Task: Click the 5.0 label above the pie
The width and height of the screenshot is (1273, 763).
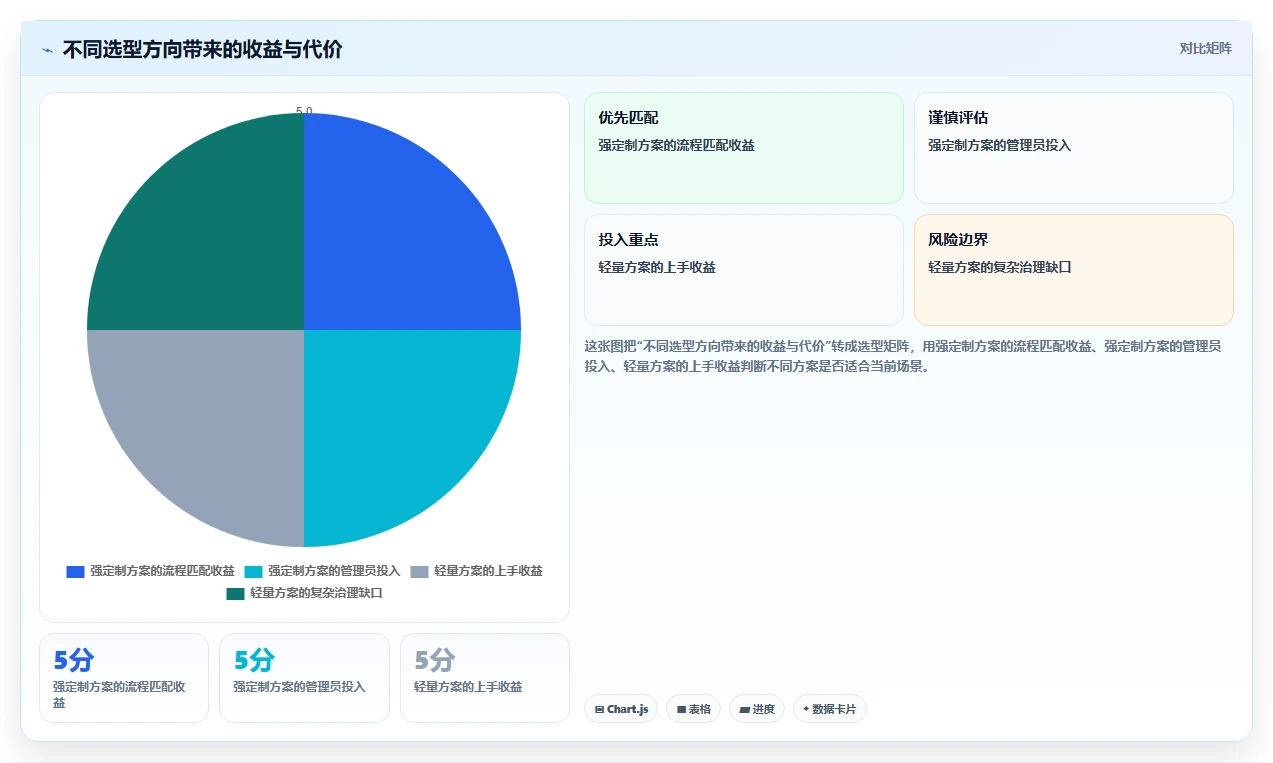Action: click(304, 111)
